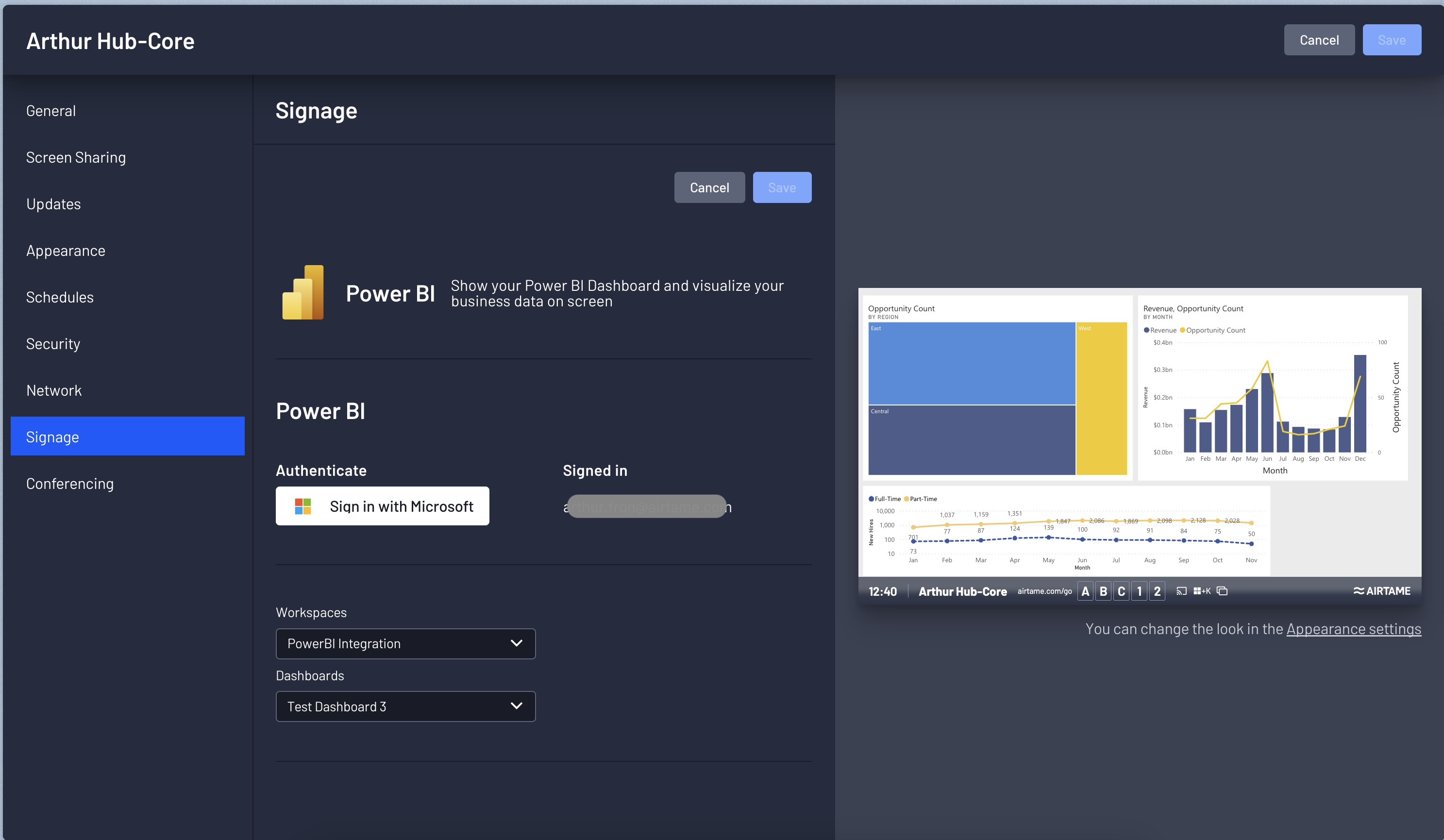Open the Dashboards dropdown
The image size is (1444, 840).
(x=406, y=706)
